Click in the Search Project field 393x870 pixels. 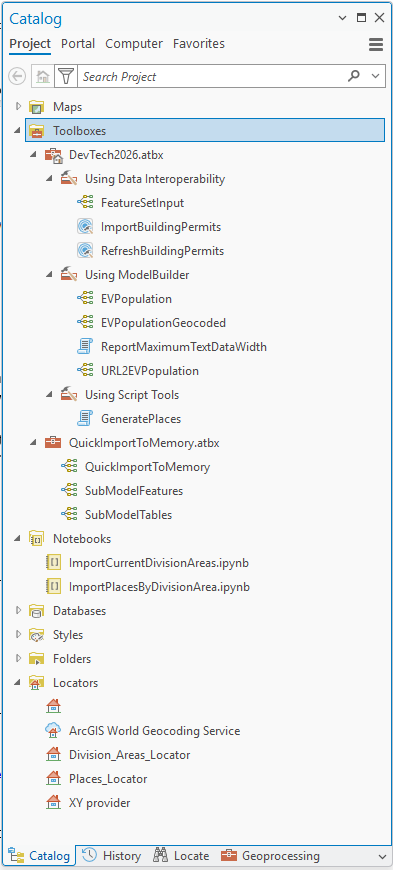point(211,77)
